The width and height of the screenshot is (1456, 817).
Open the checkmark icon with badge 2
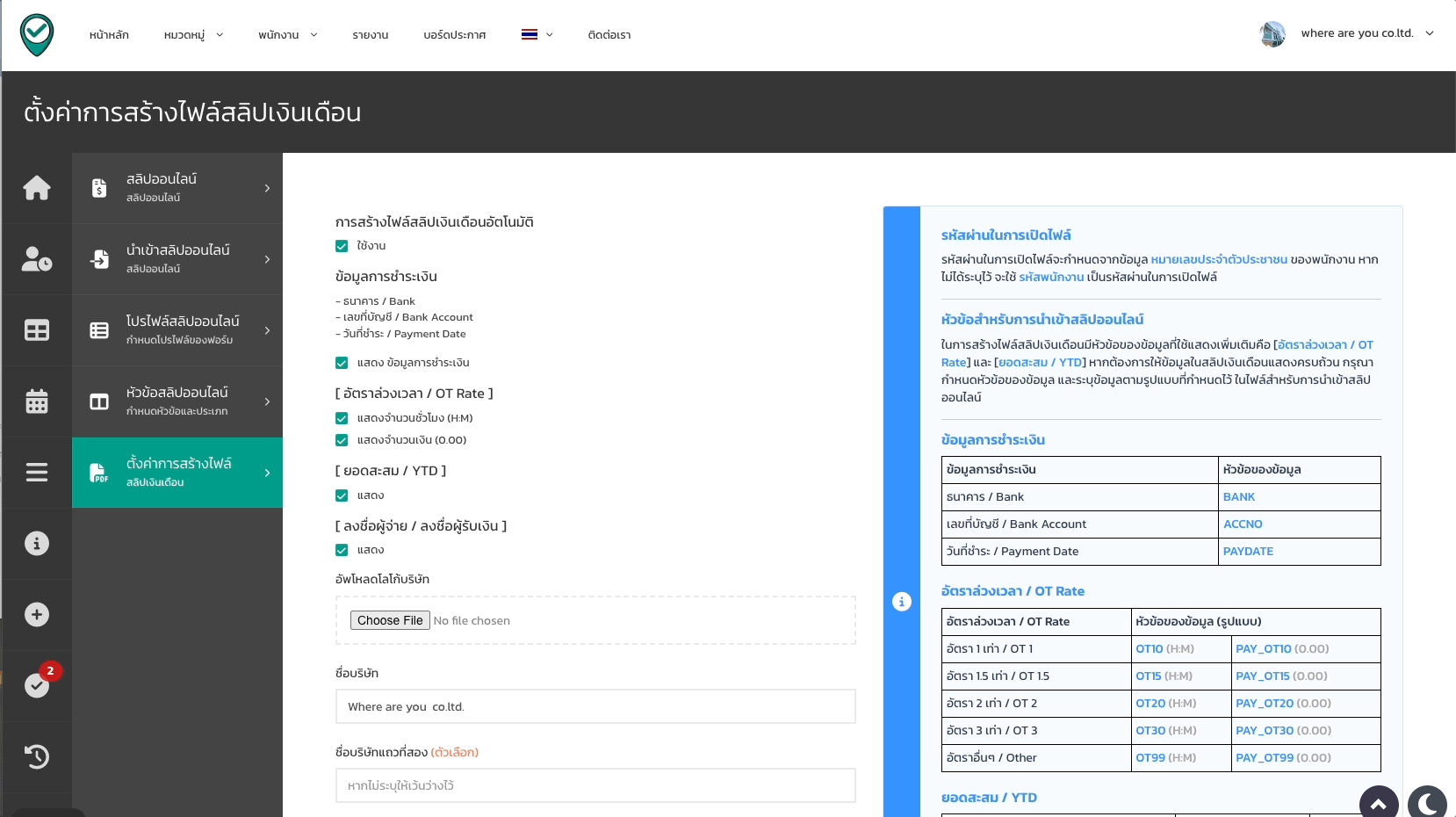[37, 685]
